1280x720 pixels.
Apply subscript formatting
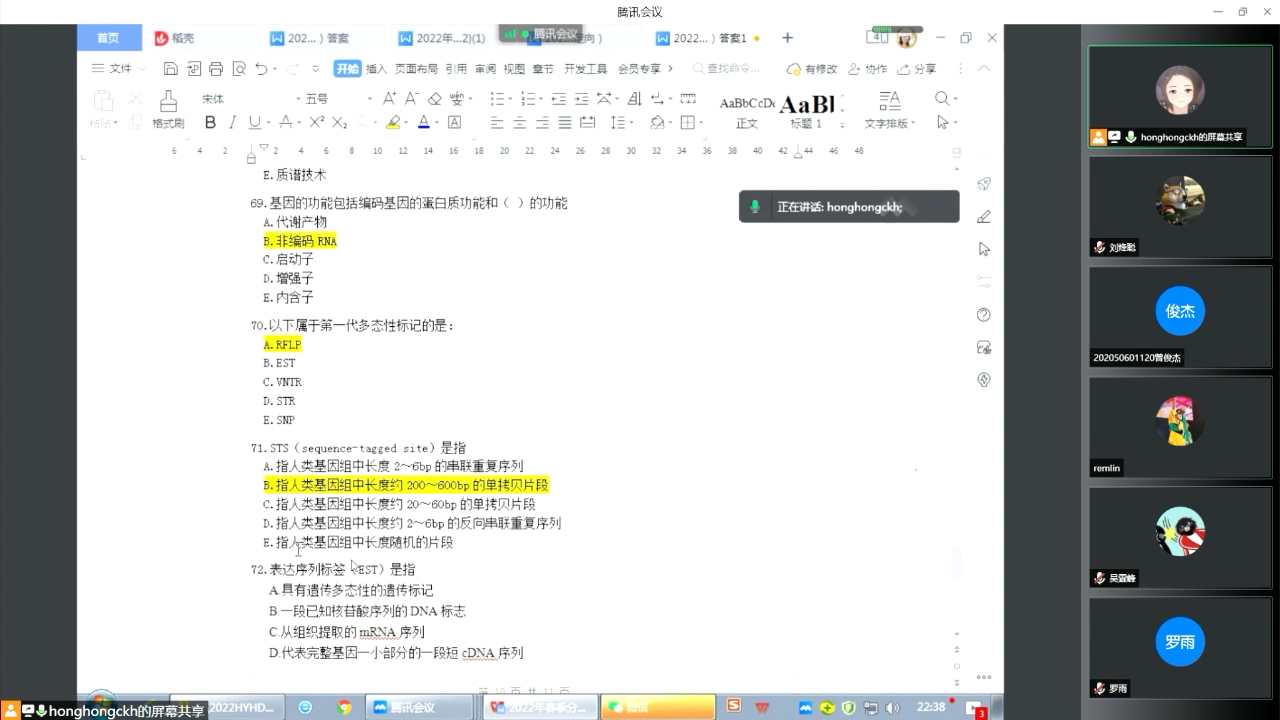tap(339, 122)
